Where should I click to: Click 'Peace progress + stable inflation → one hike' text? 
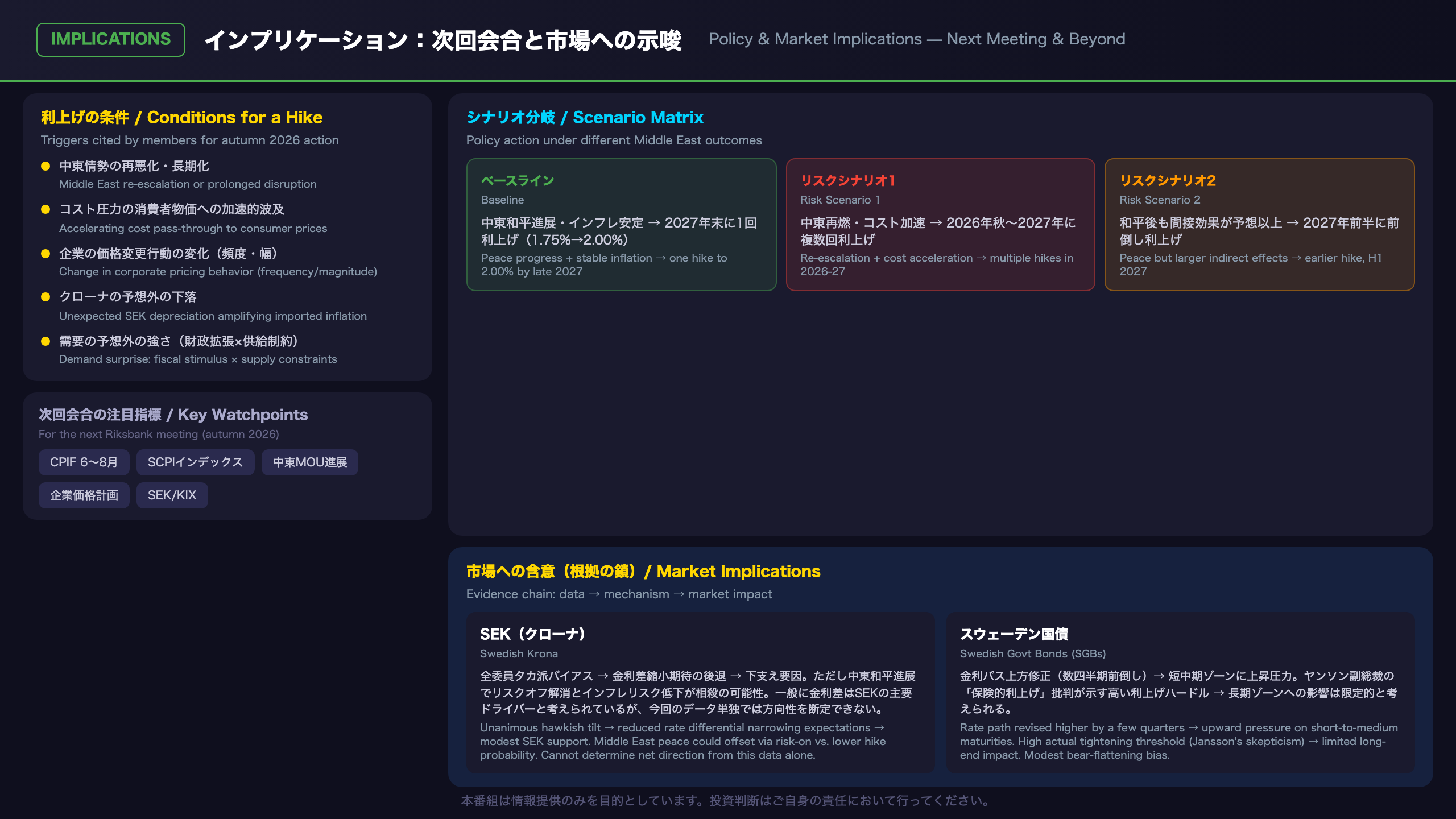click(x=604, y=265)
